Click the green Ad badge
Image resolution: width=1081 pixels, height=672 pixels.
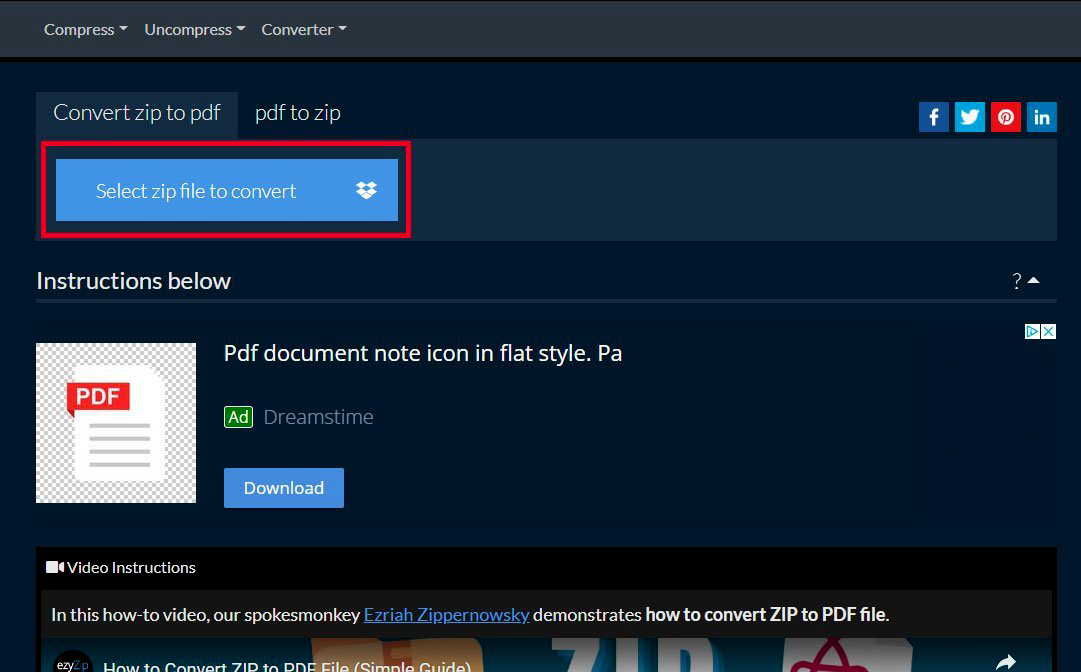(x=239, y=417)
